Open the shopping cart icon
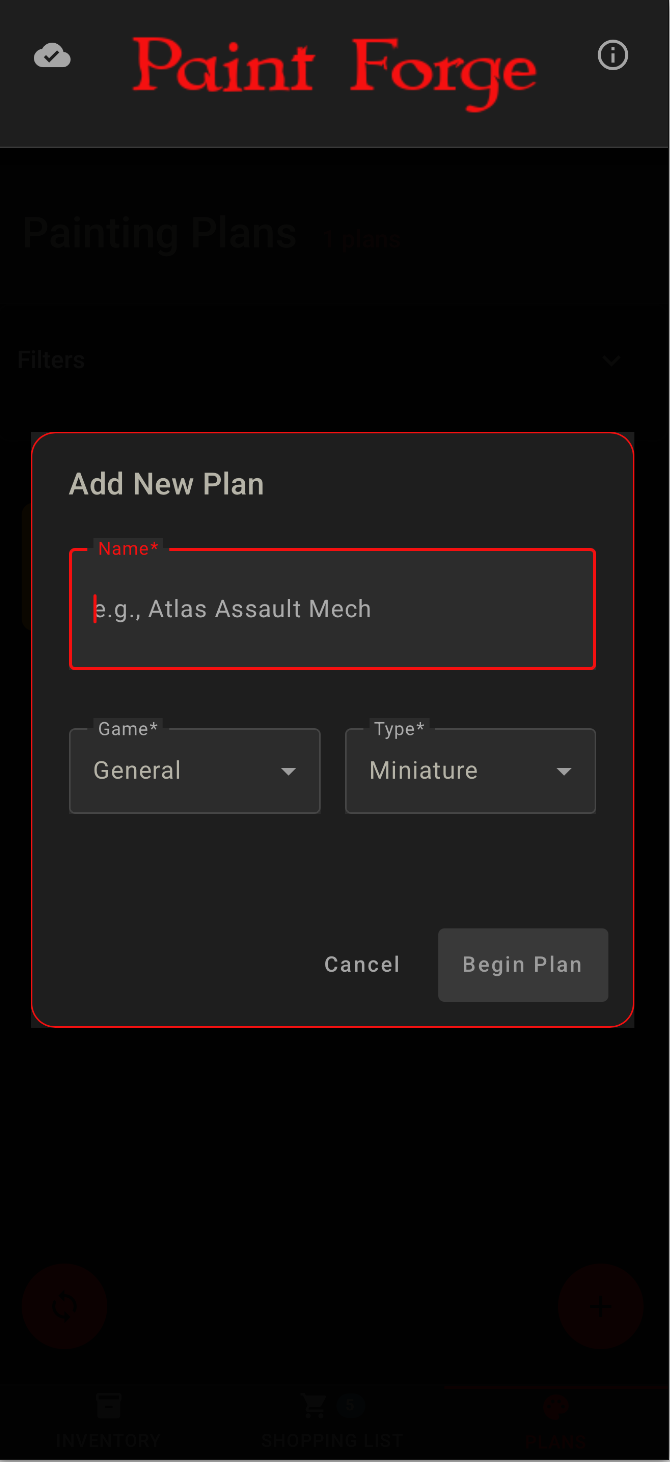The height and width of the screenshot is (1462, 670). [x=312, y=1405]
